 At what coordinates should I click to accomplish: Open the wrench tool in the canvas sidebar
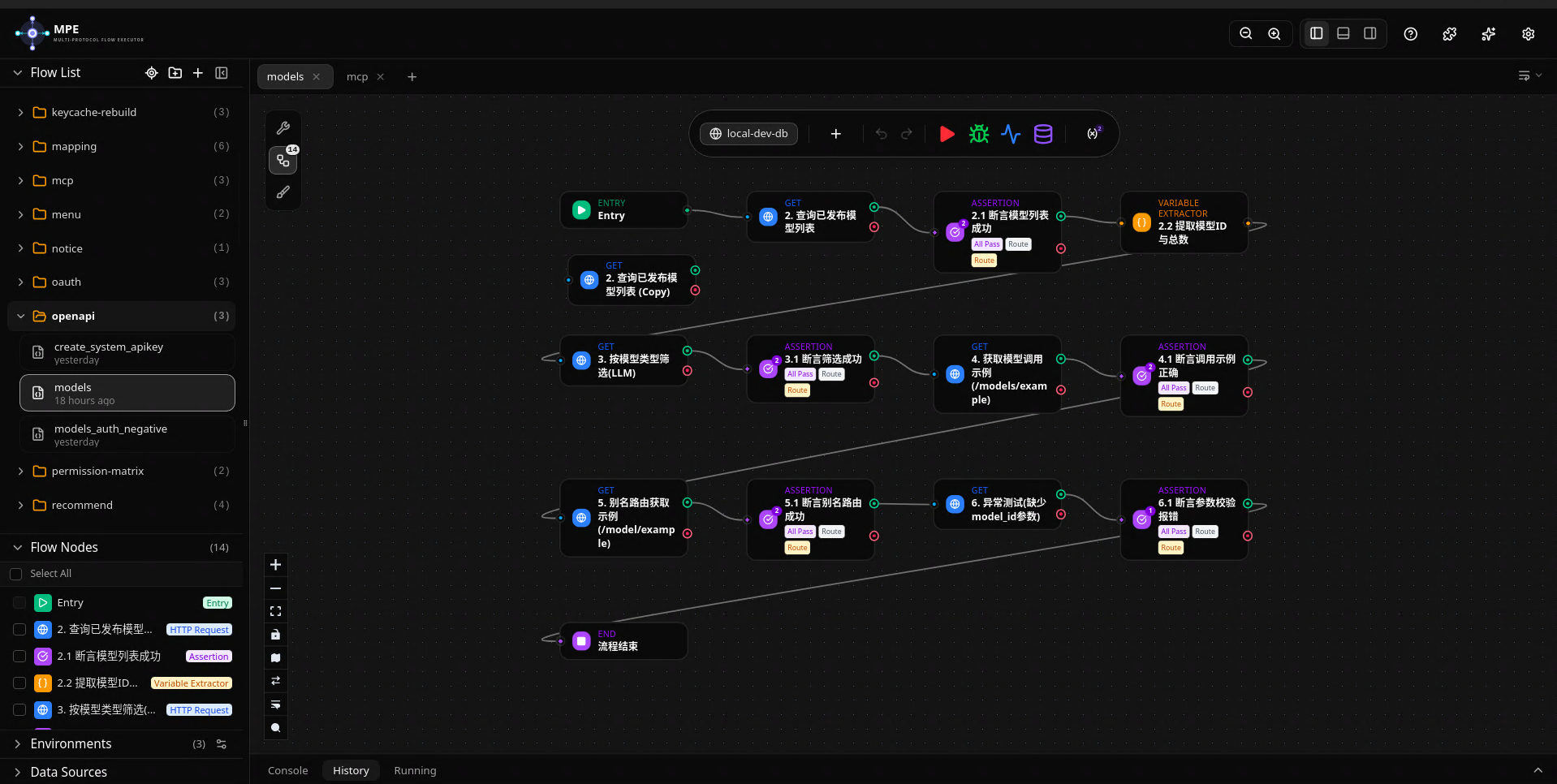283,128
